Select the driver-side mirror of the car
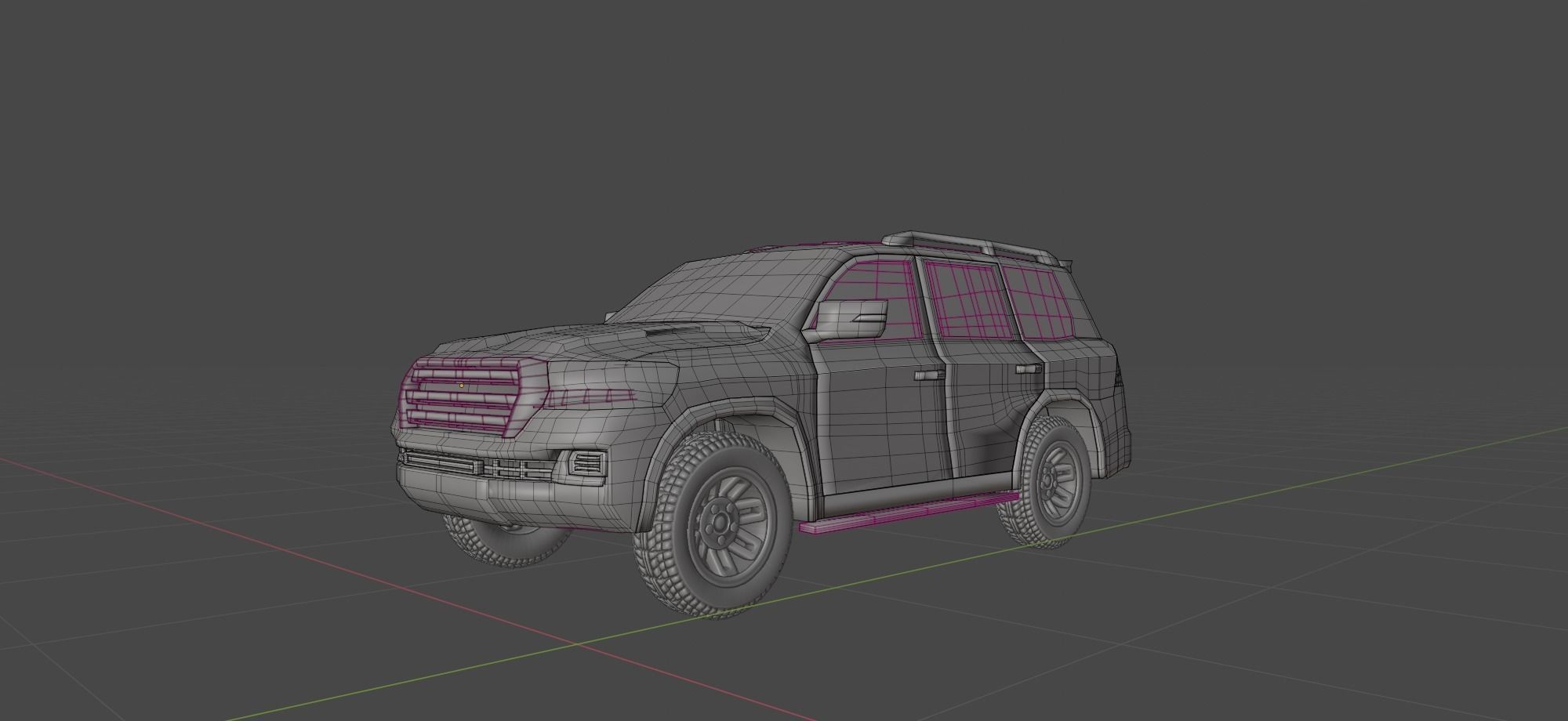Screen dimensions: 1568x721 click(x=851, y=319)
